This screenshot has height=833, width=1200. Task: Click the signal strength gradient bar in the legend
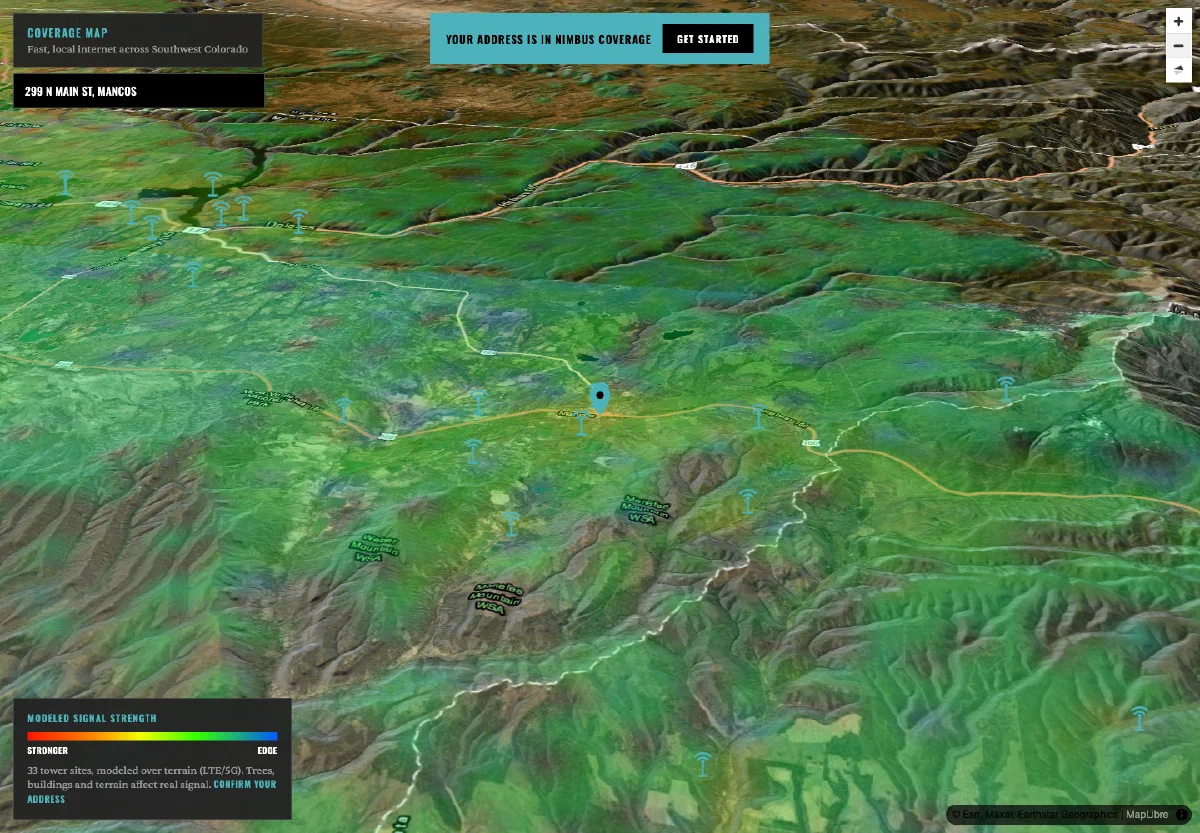(152, 735)
